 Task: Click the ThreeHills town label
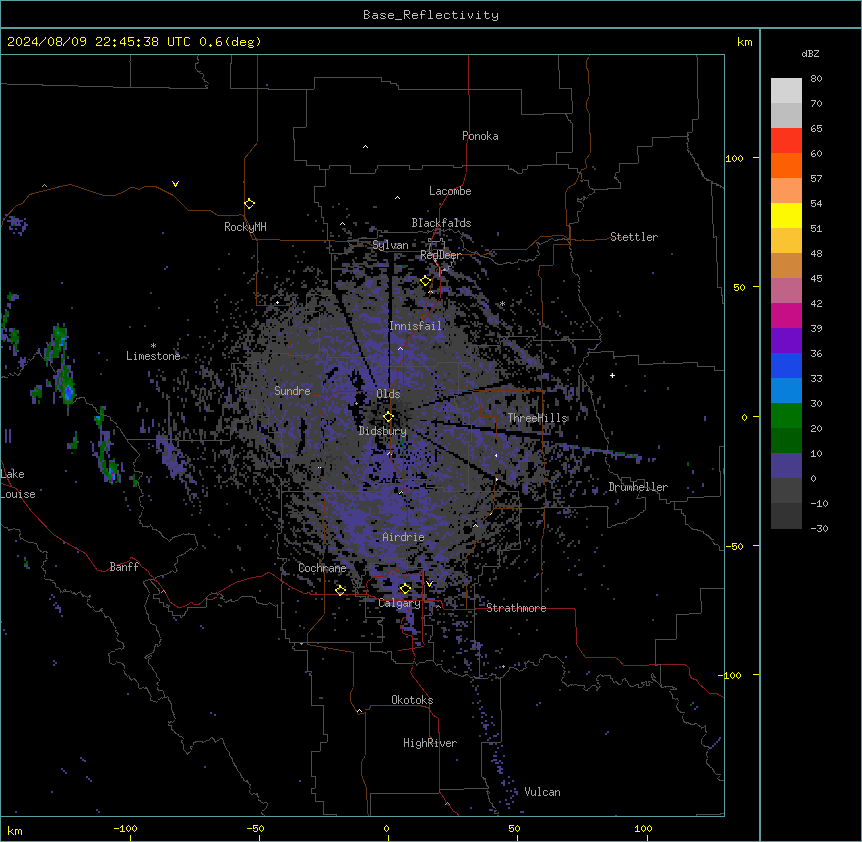click(538, 418)
